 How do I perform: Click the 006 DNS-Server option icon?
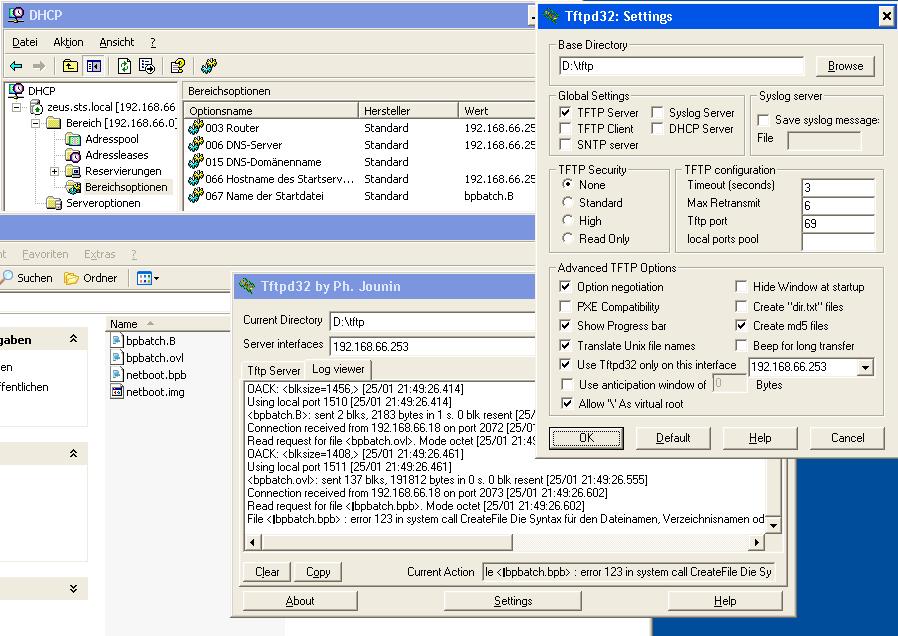(196, 145)
